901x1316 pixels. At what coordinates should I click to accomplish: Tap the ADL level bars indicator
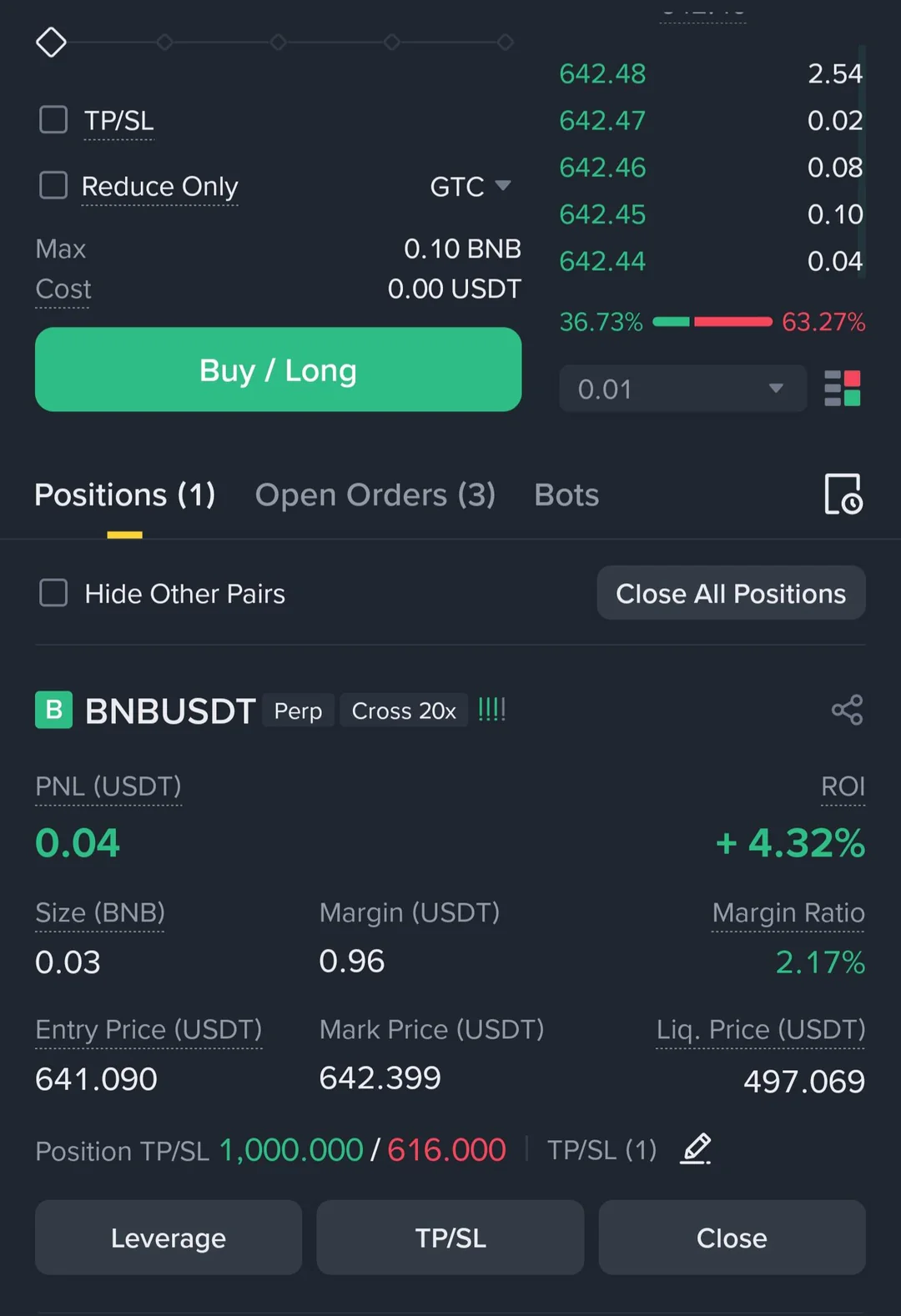tap(491, 711)
